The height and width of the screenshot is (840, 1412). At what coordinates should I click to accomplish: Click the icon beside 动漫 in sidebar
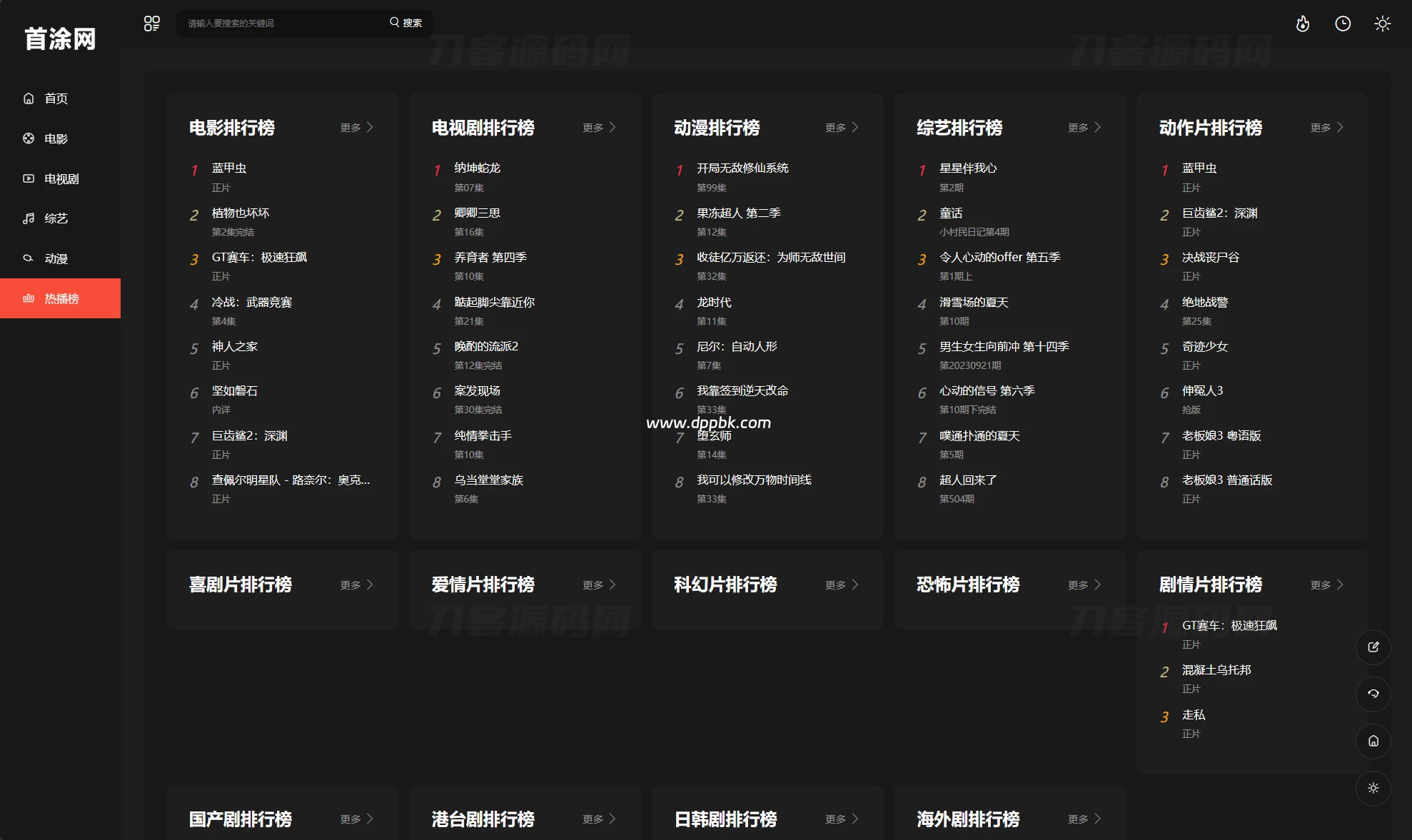point(29,258)
